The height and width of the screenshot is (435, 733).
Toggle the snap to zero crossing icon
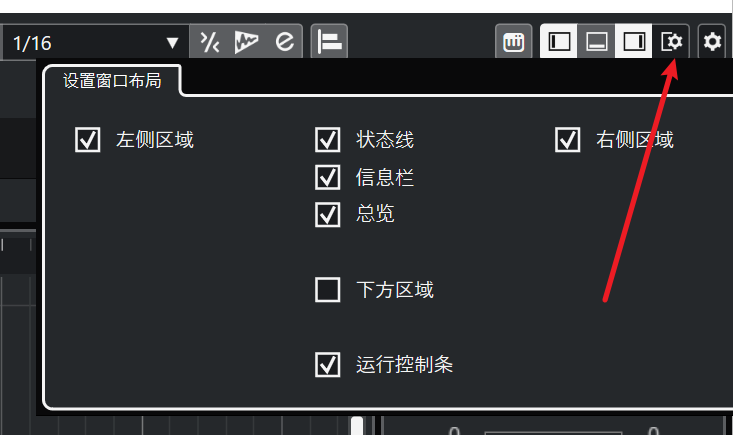pos(210,42)
